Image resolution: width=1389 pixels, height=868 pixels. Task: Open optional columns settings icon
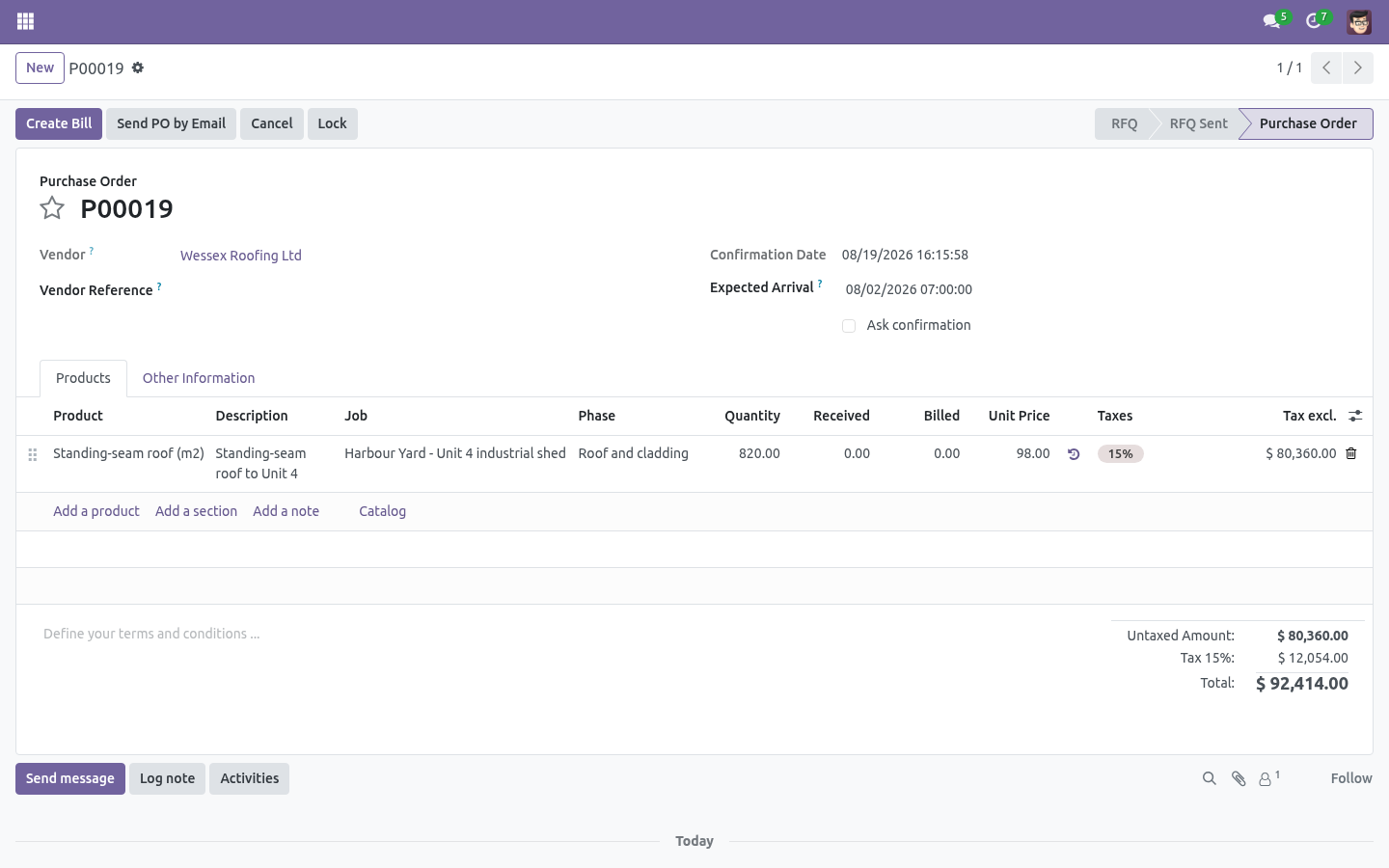(x=1355, y=416)
